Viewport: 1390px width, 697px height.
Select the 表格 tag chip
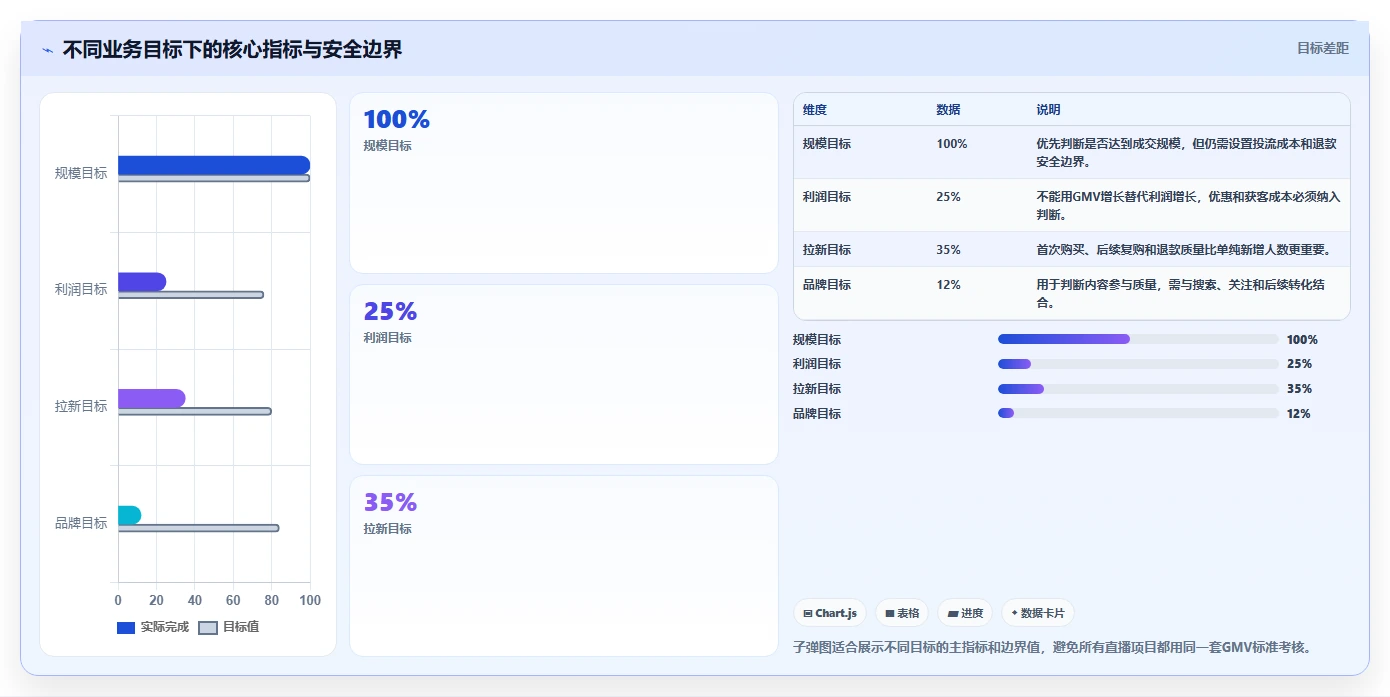[x=902, y=613]
